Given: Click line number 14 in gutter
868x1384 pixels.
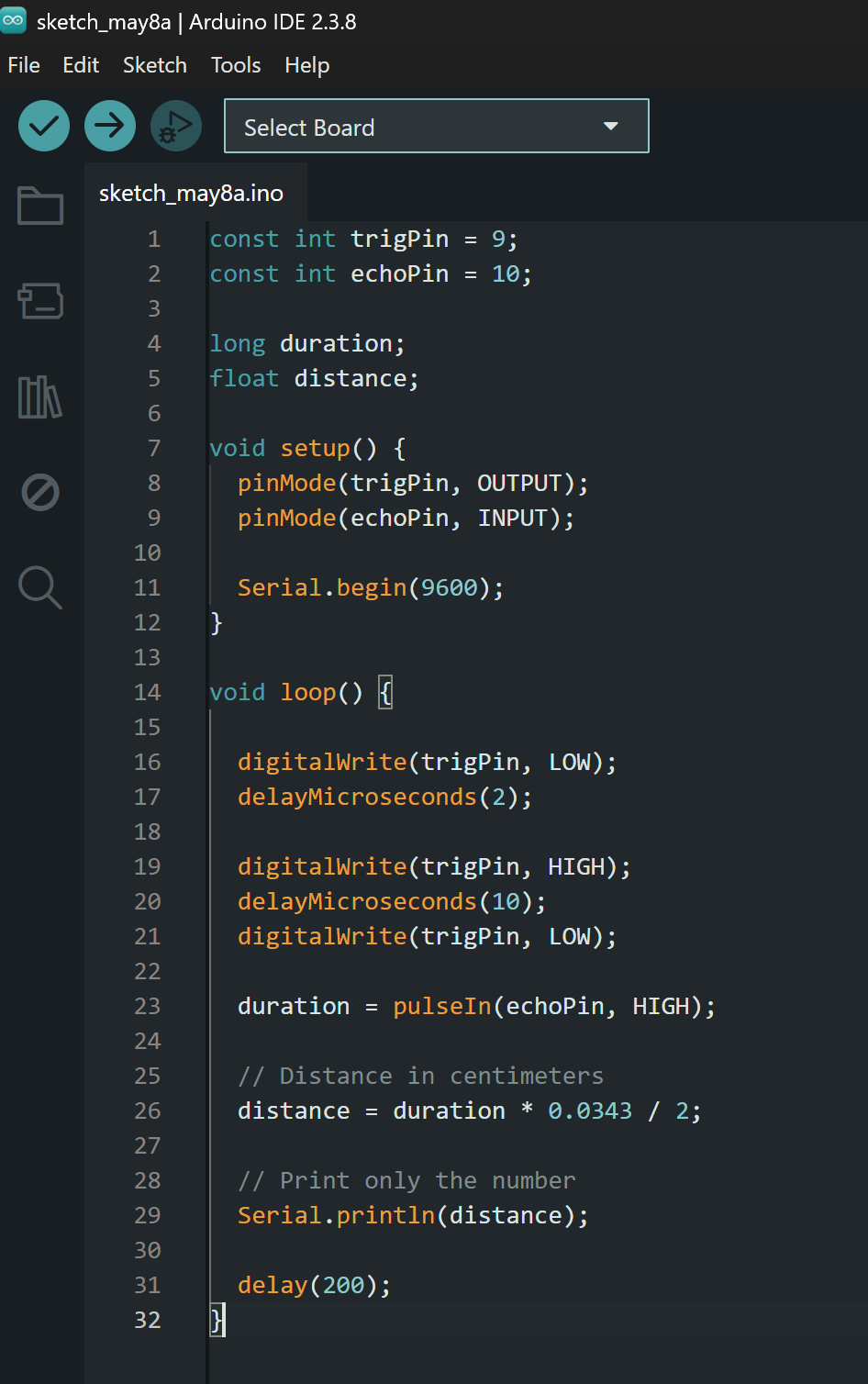Looking at the screenshot, I should pyautogui.click(x=147, y=693).
